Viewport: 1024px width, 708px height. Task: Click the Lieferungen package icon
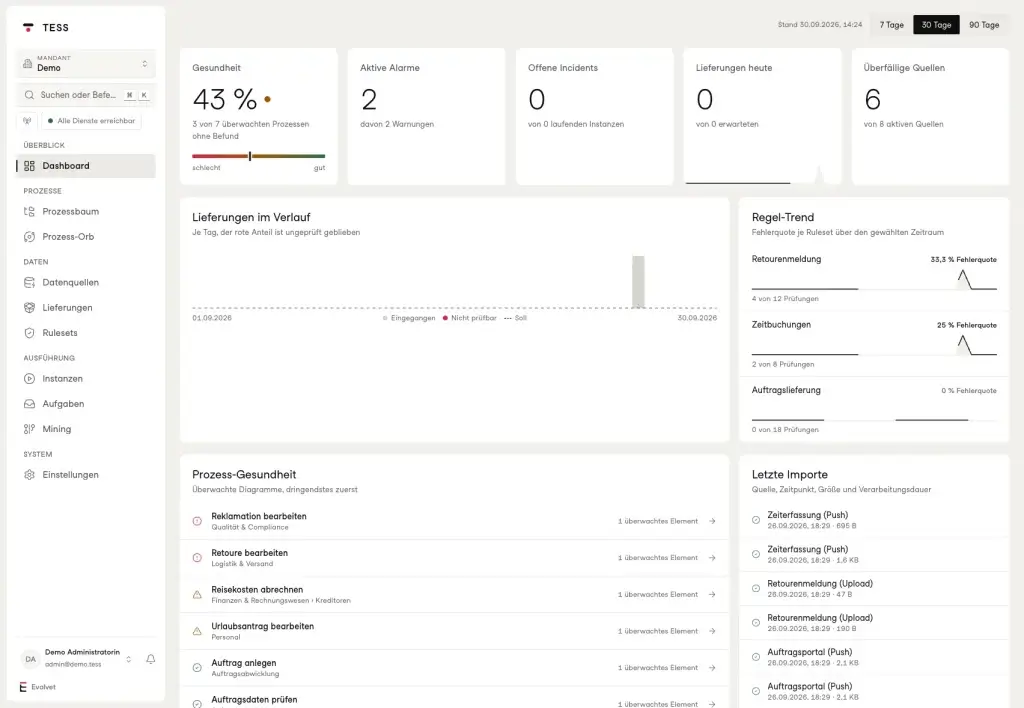point(29,308)
